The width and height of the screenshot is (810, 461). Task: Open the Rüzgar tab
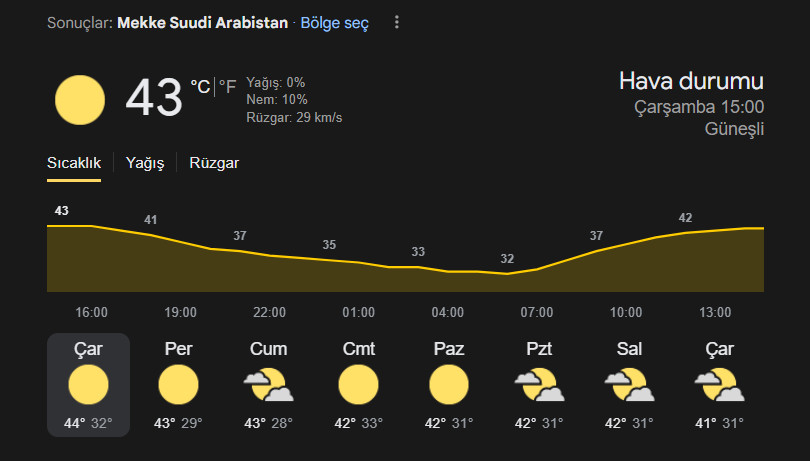point(214,163)
